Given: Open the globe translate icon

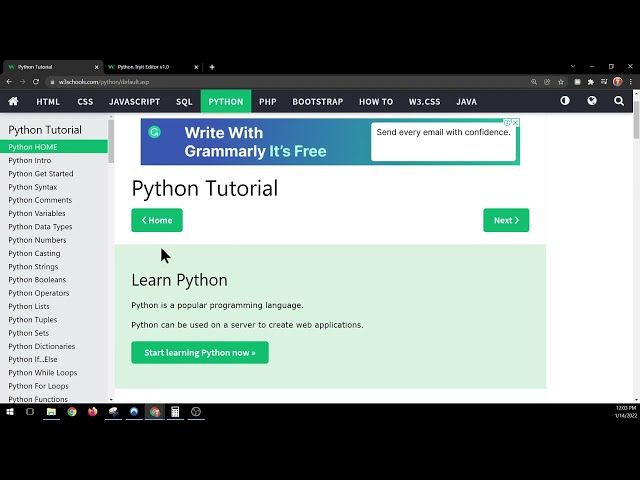Looking at the screenshot, I should [x=592, y=101].
